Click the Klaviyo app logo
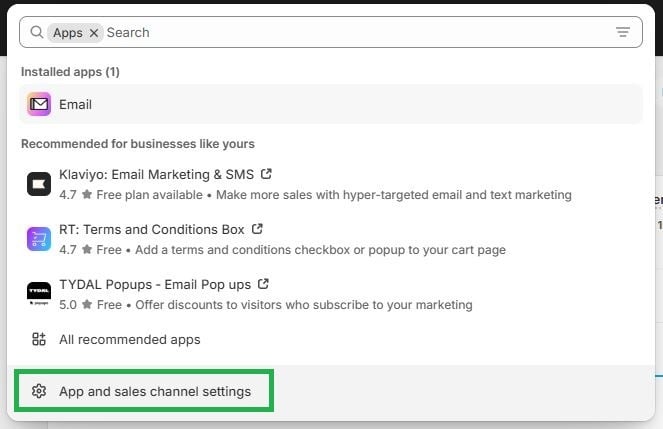This screenshot has width=663, height=429. coord(39,184)
